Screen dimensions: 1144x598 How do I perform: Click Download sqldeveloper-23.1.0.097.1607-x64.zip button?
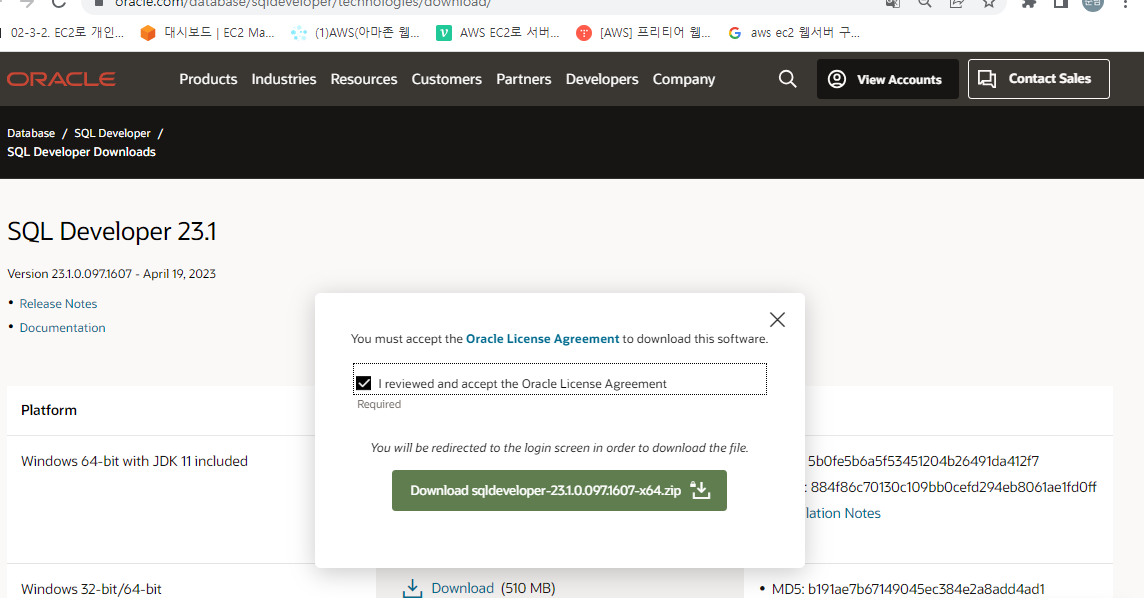(559, 490)
